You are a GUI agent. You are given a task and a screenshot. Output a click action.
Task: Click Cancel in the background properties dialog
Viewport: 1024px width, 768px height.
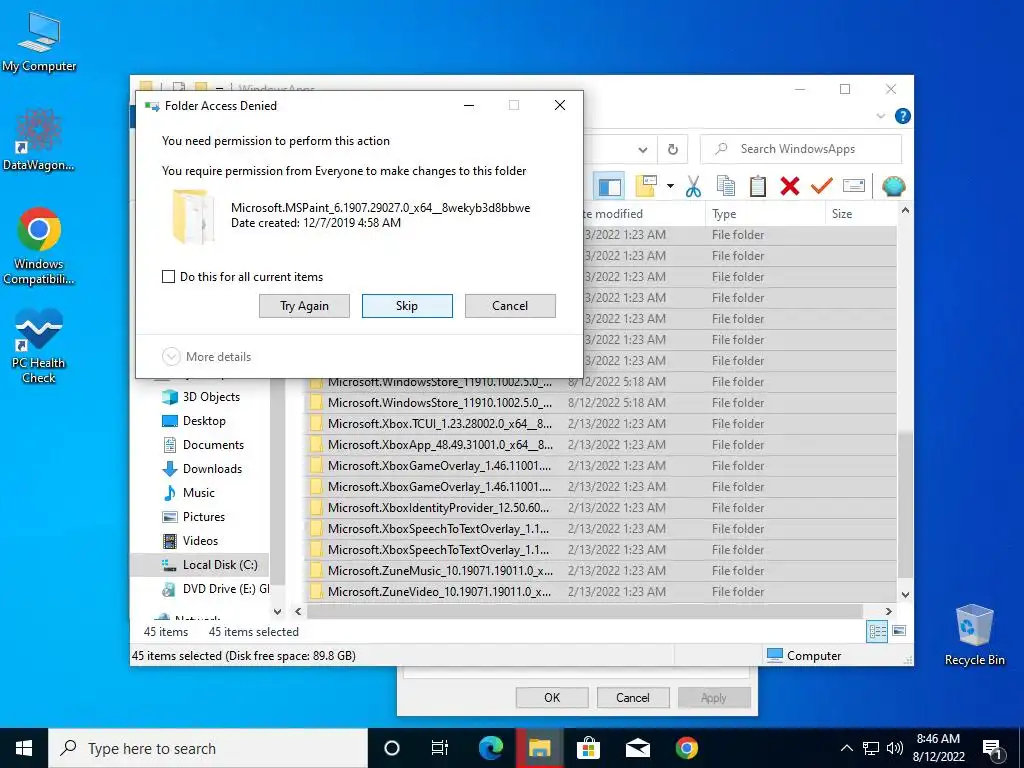[633, 697]
